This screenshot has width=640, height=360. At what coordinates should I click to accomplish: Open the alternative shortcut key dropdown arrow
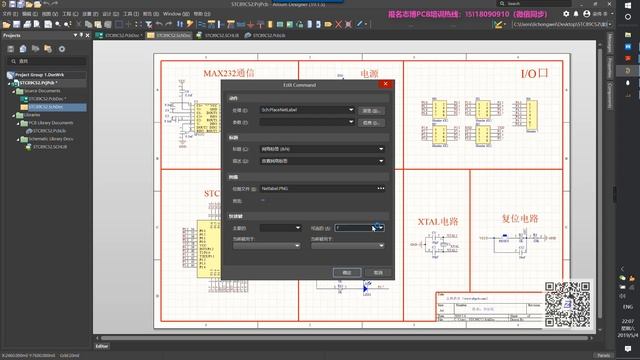381,228
